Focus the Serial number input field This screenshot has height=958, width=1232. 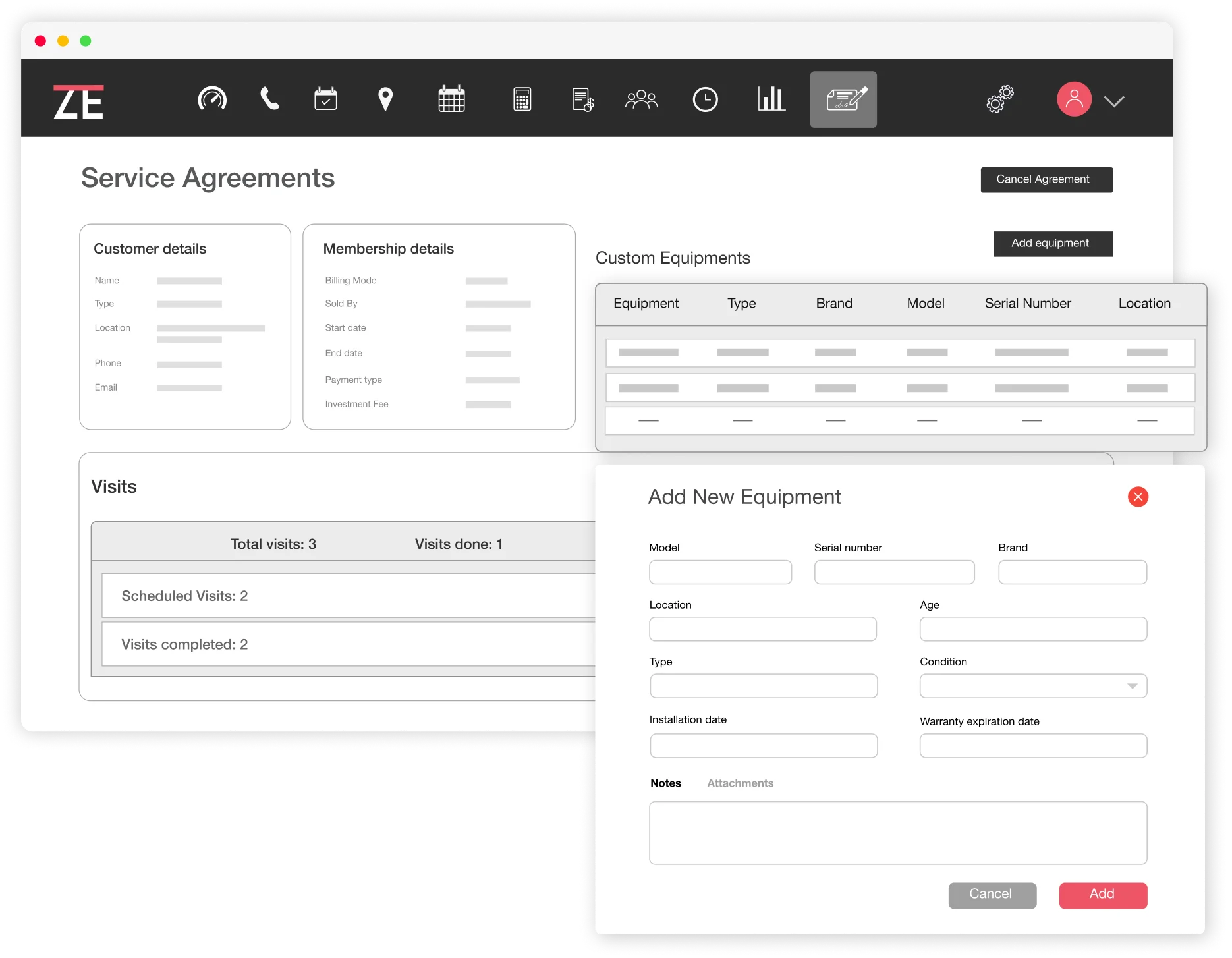click(894, 572)
